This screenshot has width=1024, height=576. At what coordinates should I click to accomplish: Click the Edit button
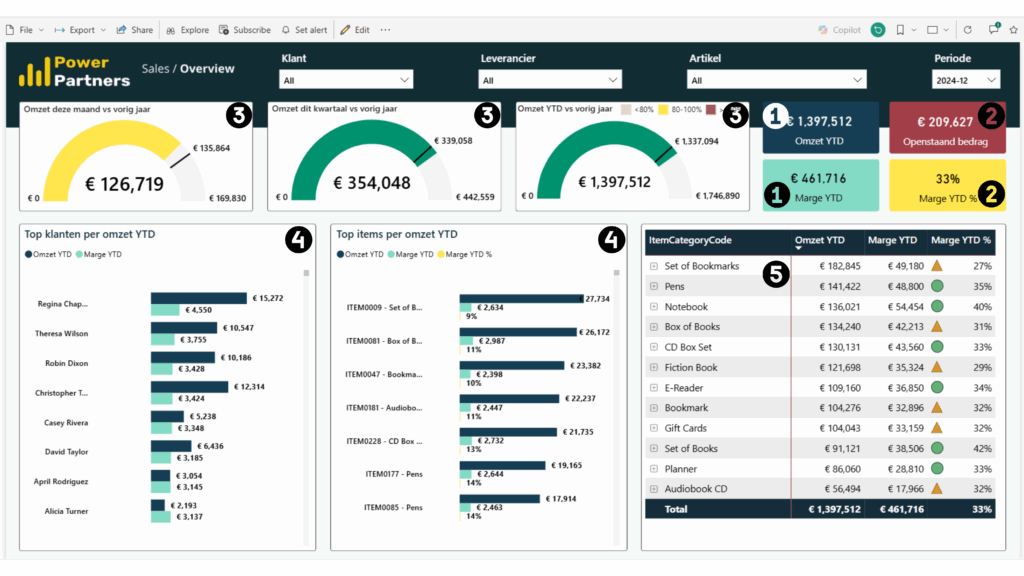(x=361, y=29)
